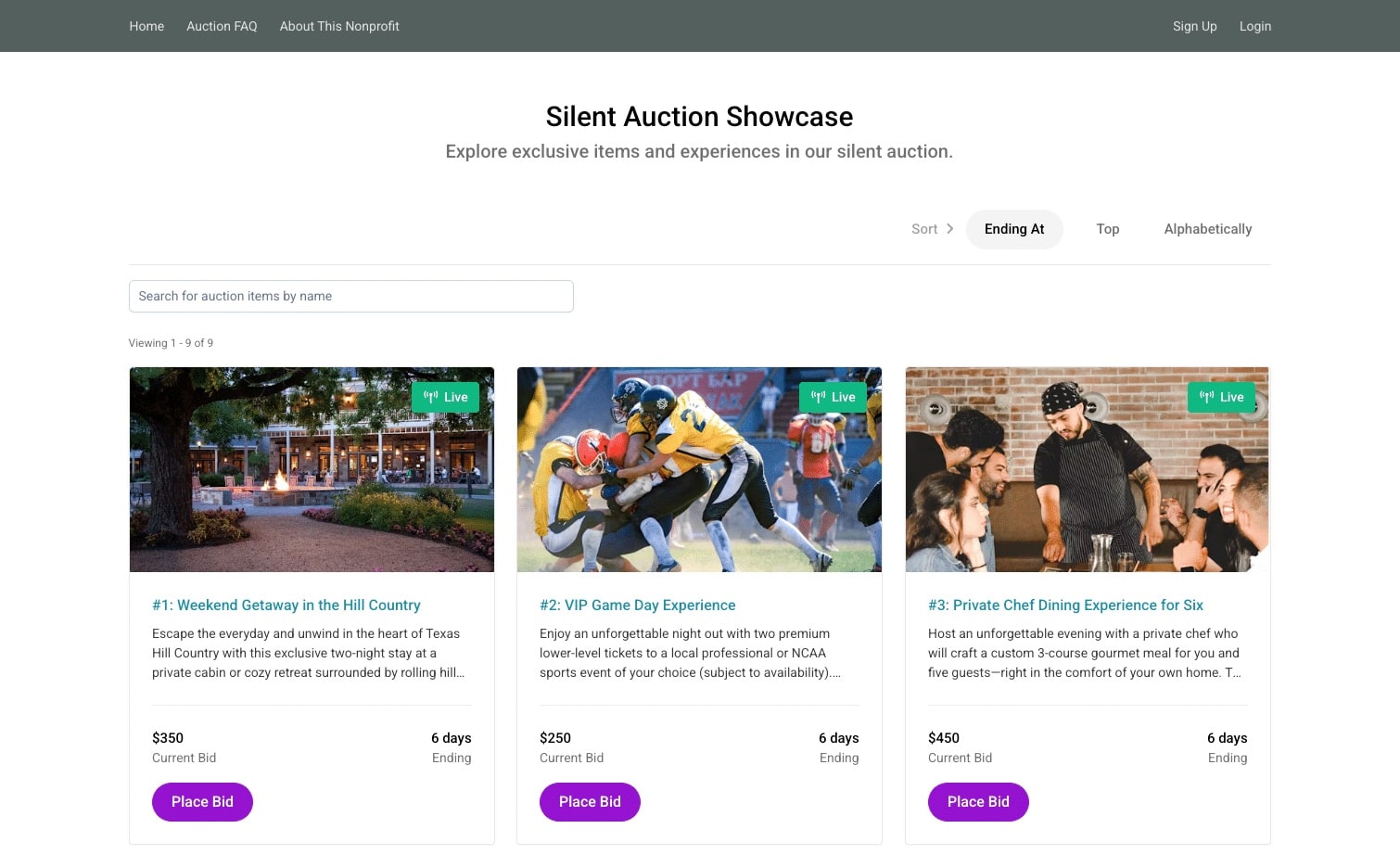1400x867 pixels.
Task: Select the Ending At sort option
Action: (1014, 229)
